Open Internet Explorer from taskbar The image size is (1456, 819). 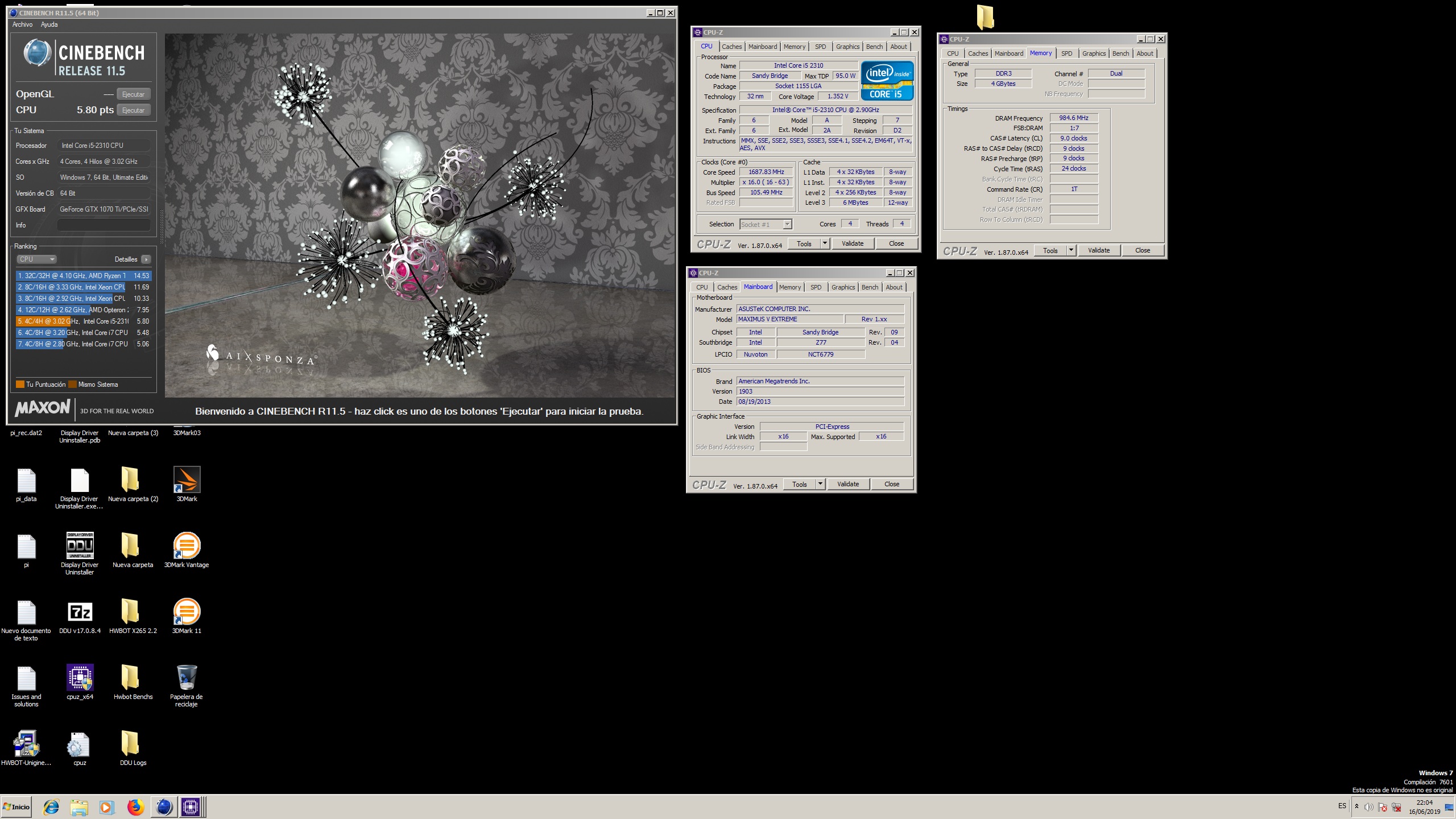click(51, 807)
